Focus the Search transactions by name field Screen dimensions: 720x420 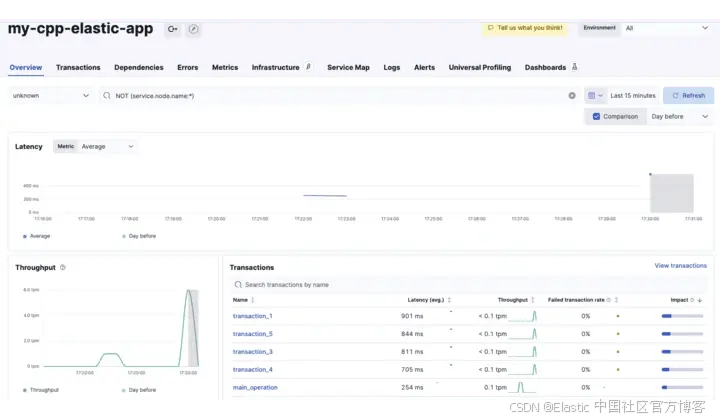click(x=468, y=285)
